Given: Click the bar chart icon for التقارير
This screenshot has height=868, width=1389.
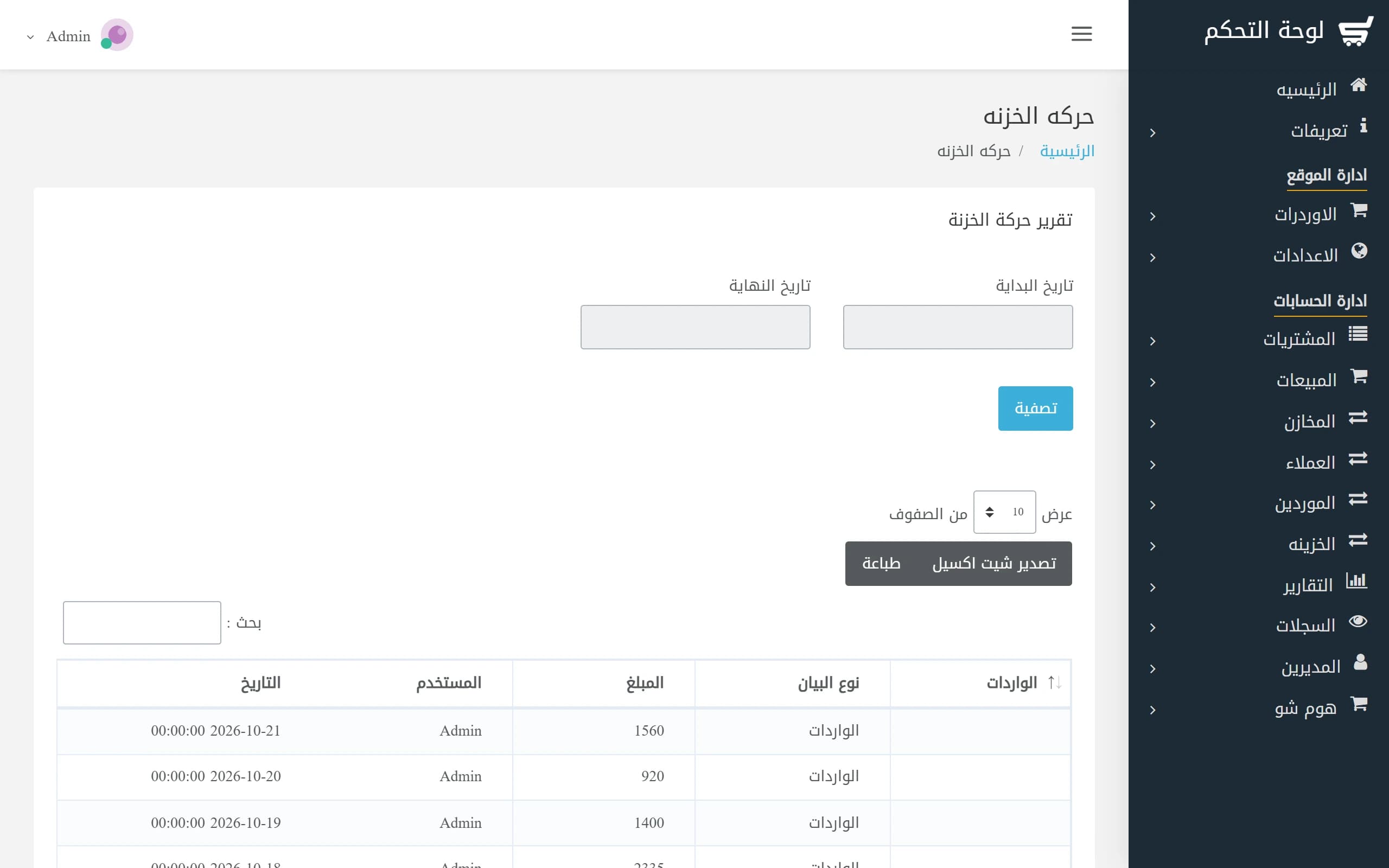Looking at the screenshot, I should 1356,580.
